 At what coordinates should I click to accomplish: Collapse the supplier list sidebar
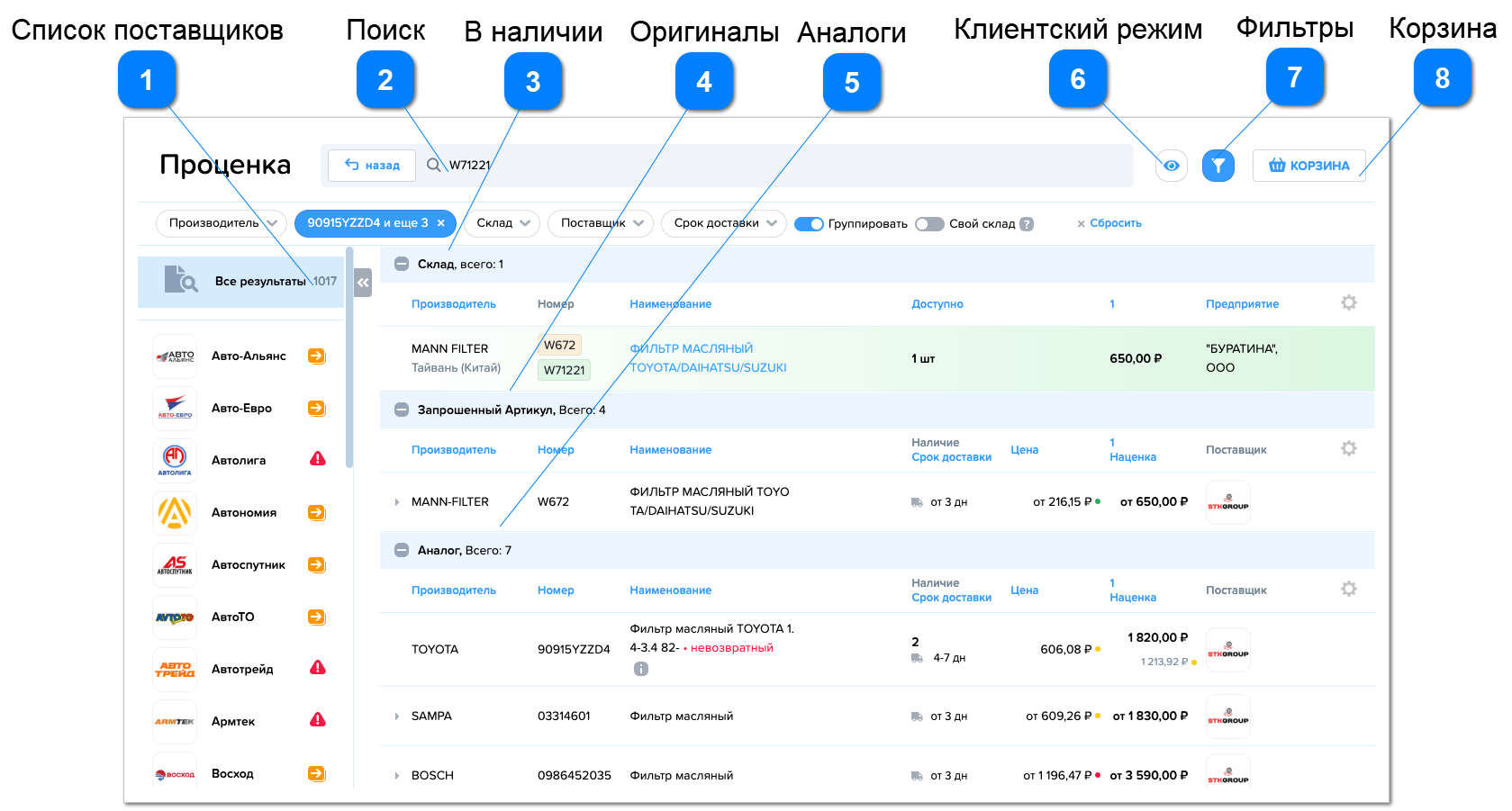[x=363, y=283]
